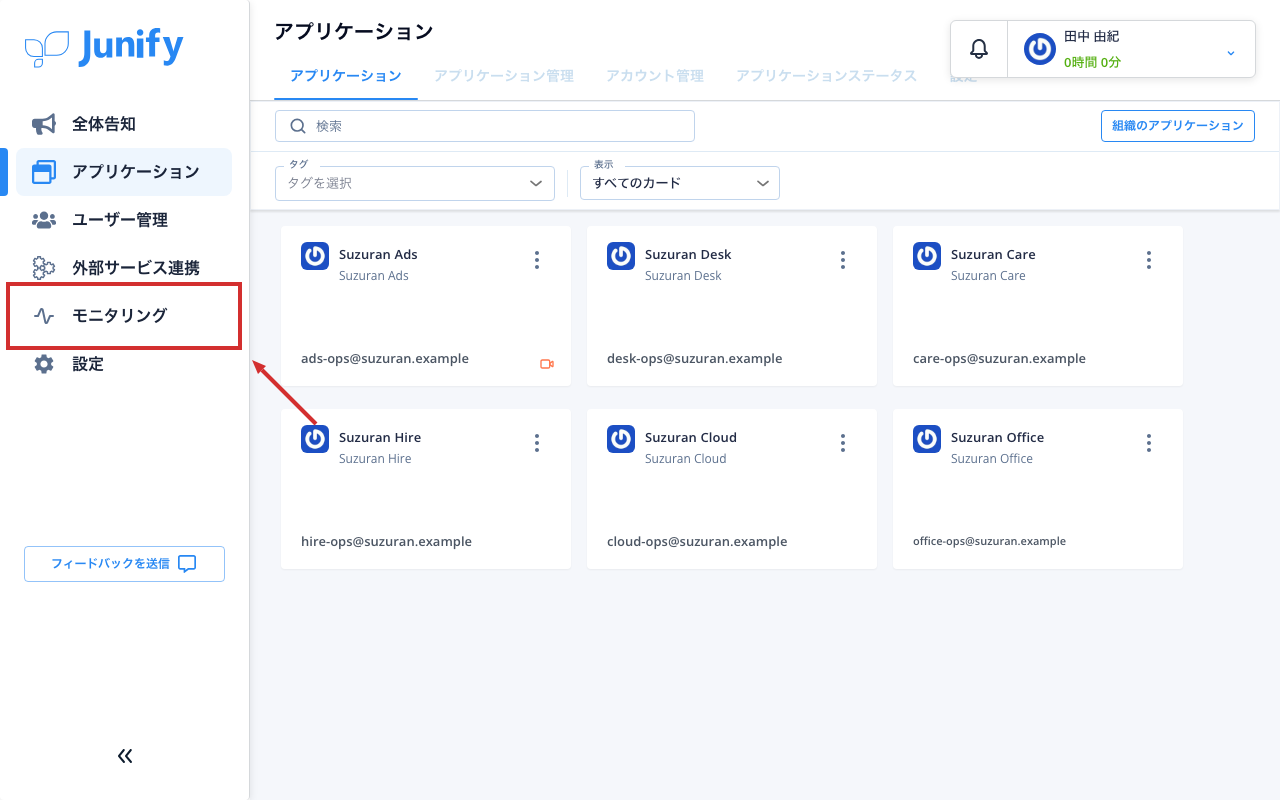Click the 検索 search field
The width and height of the screenshot is (1280, 800).
[x=485, y=126]
